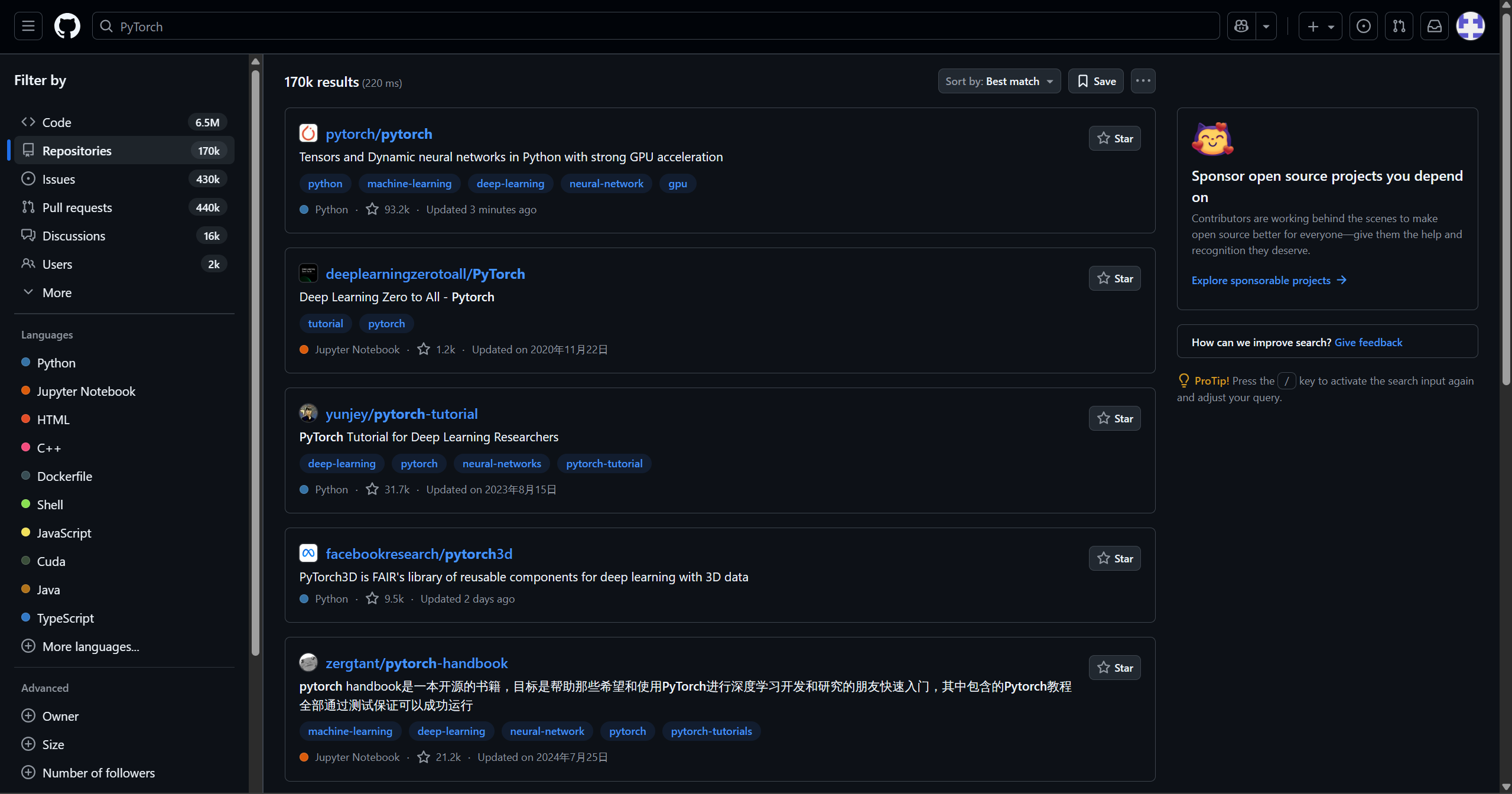Open the issues icon in header

pyautogui.click(x=1363, y=26)
